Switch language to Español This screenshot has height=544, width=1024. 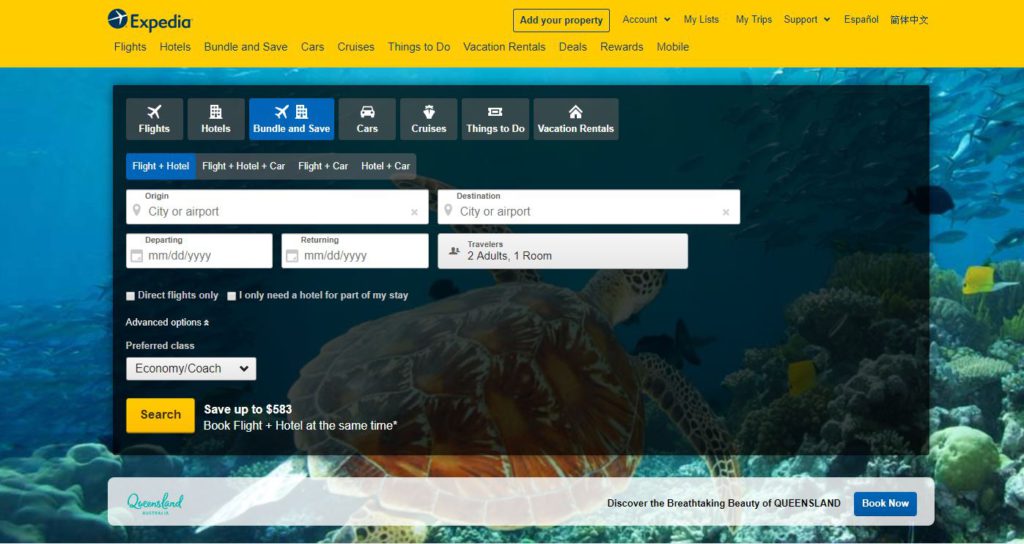(861, 20)
